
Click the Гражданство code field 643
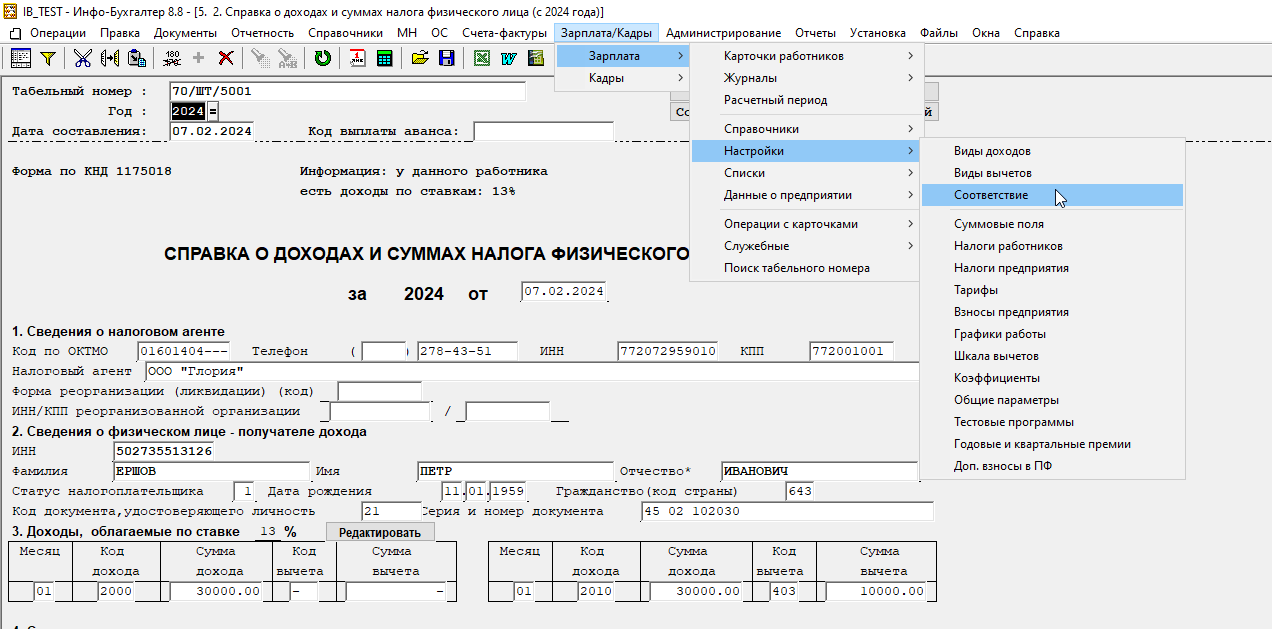[800, 491]
